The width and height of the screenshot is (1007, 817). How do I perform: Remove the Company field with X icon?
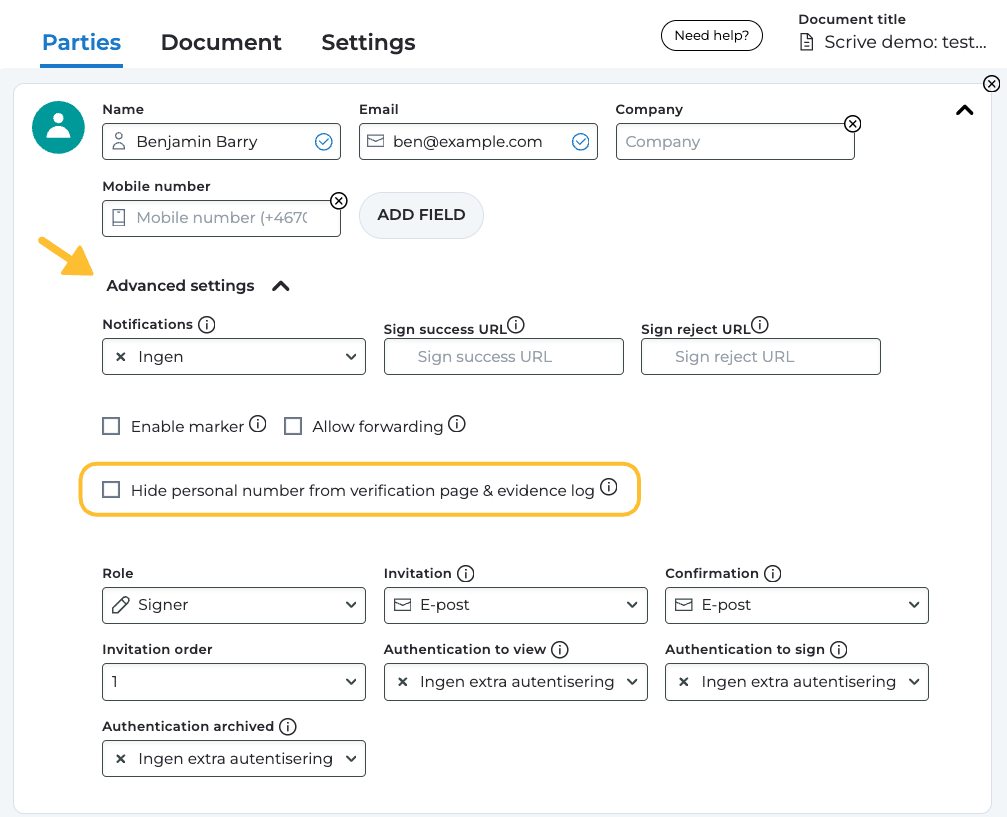click(852, 124)
